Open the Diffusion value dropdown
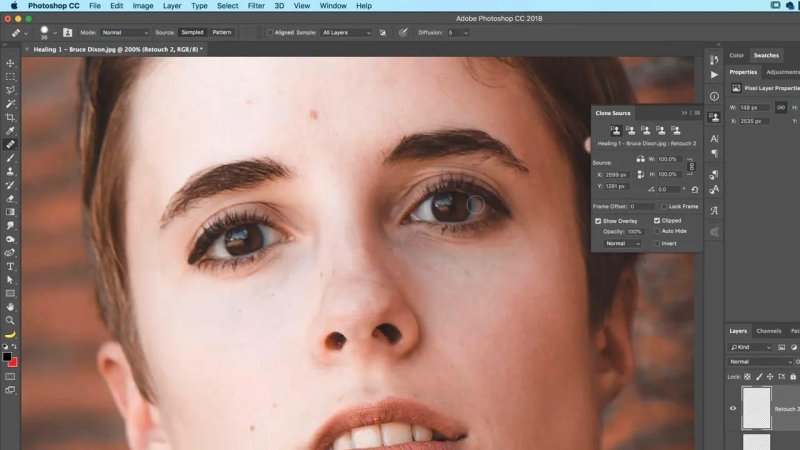The width and height of the screenshot is (800, 450). [x=466, y=33]
